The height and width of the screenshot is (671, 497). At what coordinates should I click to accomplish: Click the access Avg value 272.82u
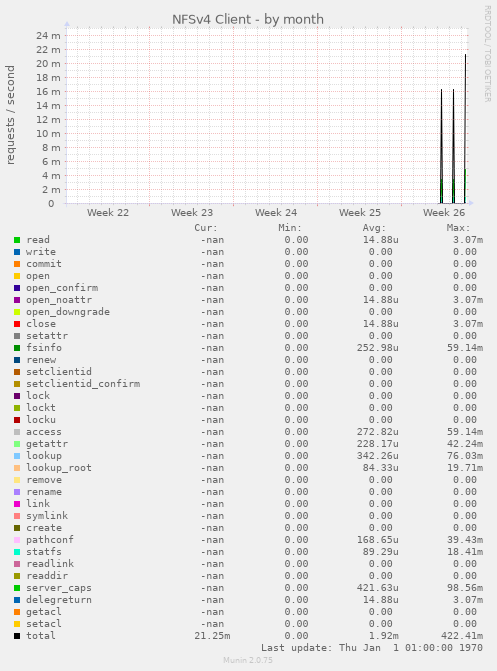(x=378, y=432)
